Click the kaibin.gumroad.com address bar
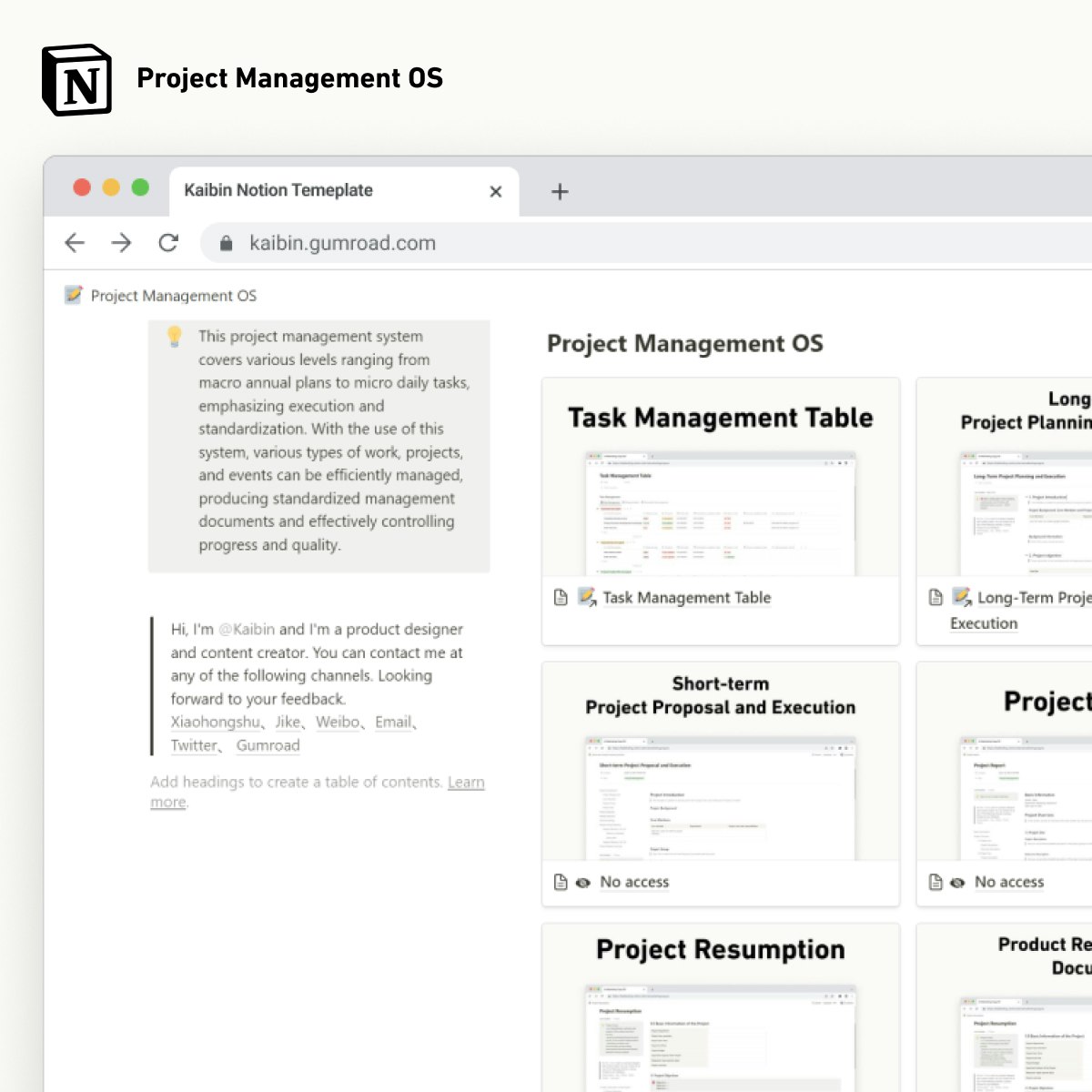Image resolution: width=1092 pixels, height=1092 pixels. [343, 243]
